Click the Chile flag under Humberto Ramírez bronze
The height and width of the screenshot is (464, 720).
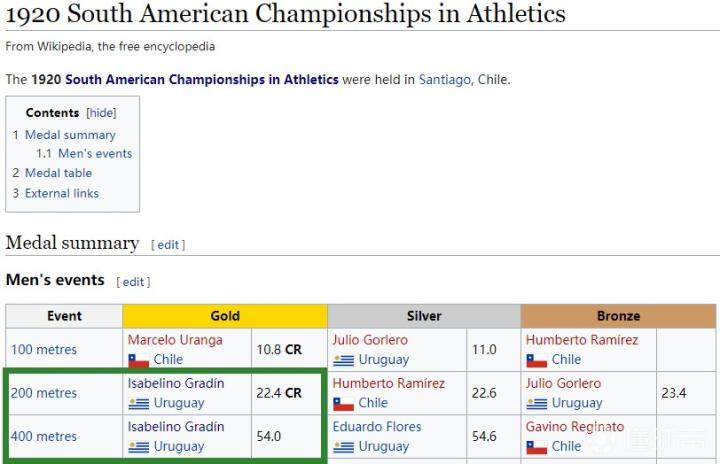click(537, 360)
